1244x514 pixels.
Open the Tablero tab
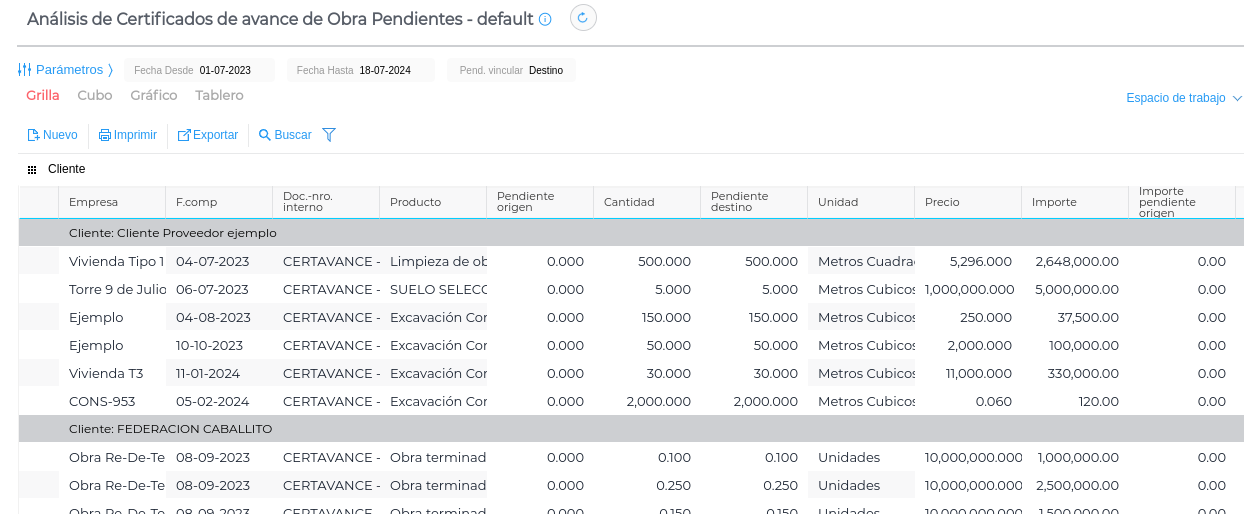pos(219,96)
